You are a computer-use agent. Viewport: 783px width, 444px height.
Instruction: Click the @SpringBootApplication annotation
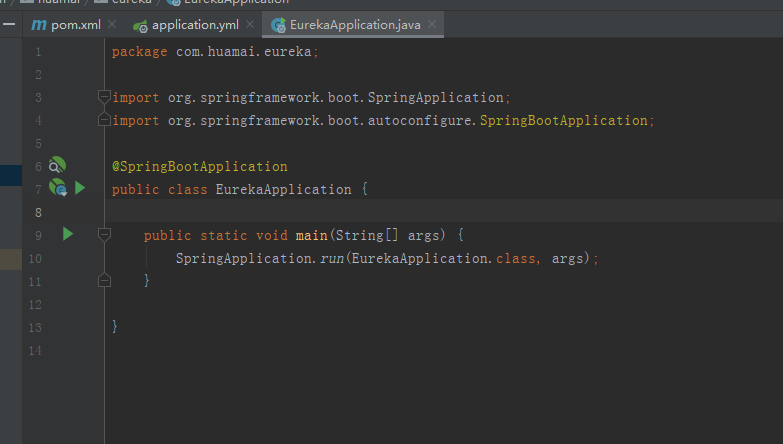[200, 166]
